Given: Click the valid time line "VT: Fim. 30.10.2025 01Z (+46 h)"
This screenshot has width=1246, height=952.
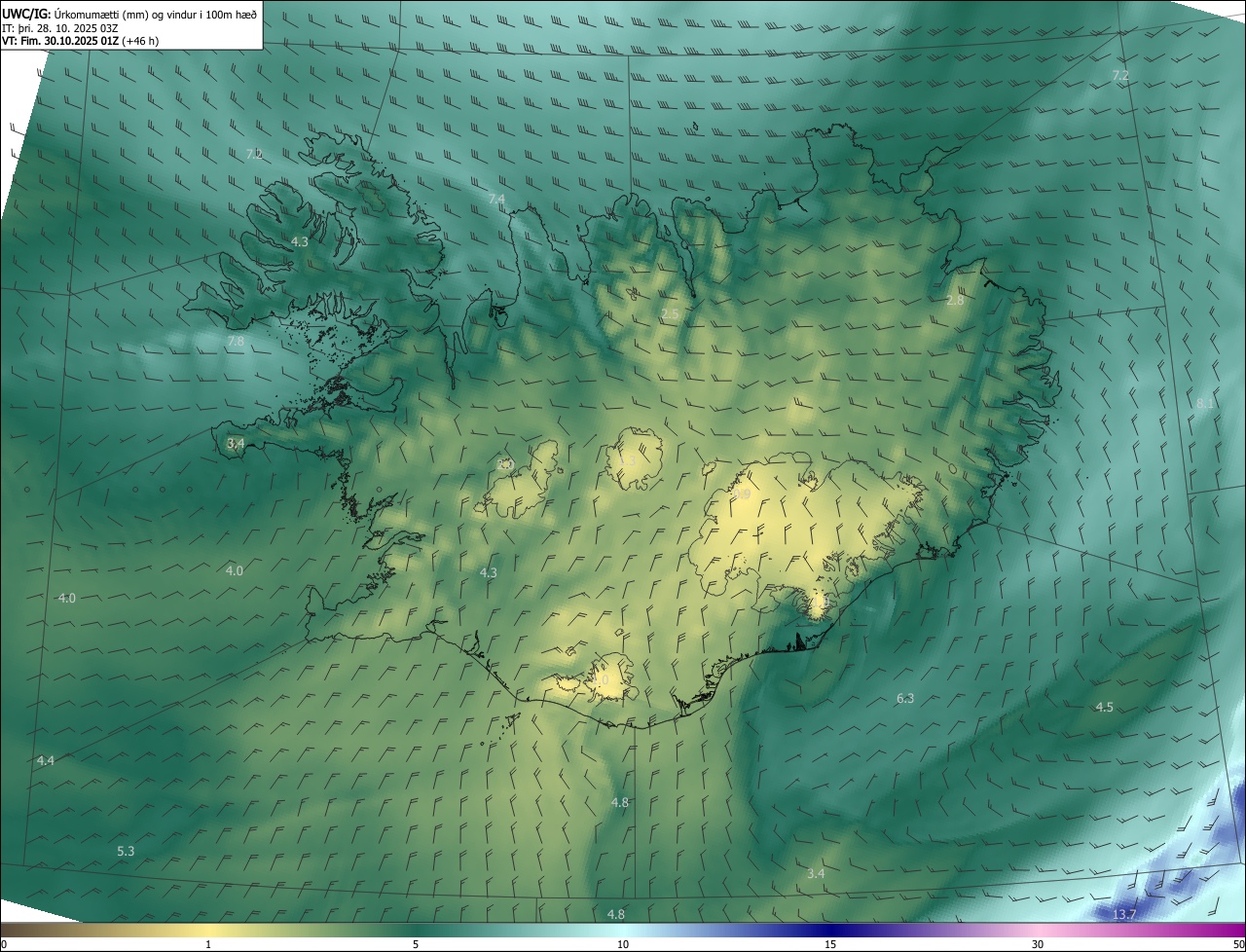Looking at the screenshot, I should (x=81, y=41).
